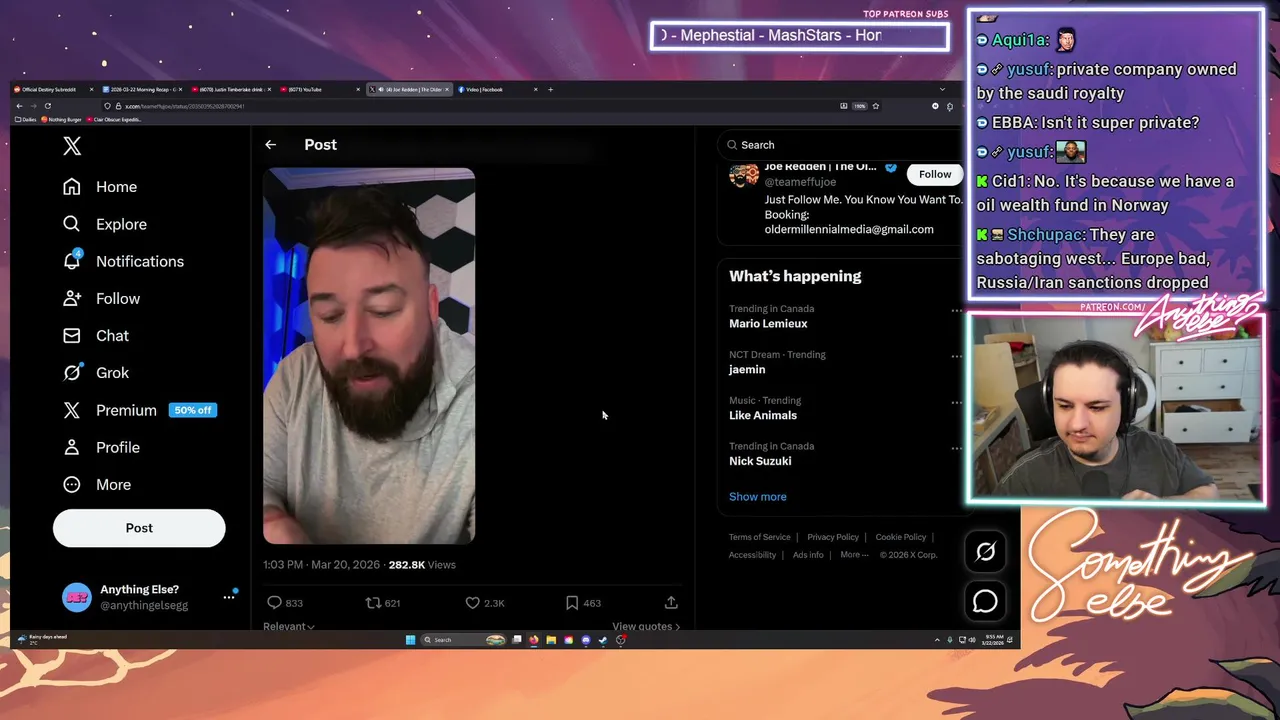Click Show more under trends
This screenshot has width=1280, height=720.
click(x=758, y=497)
